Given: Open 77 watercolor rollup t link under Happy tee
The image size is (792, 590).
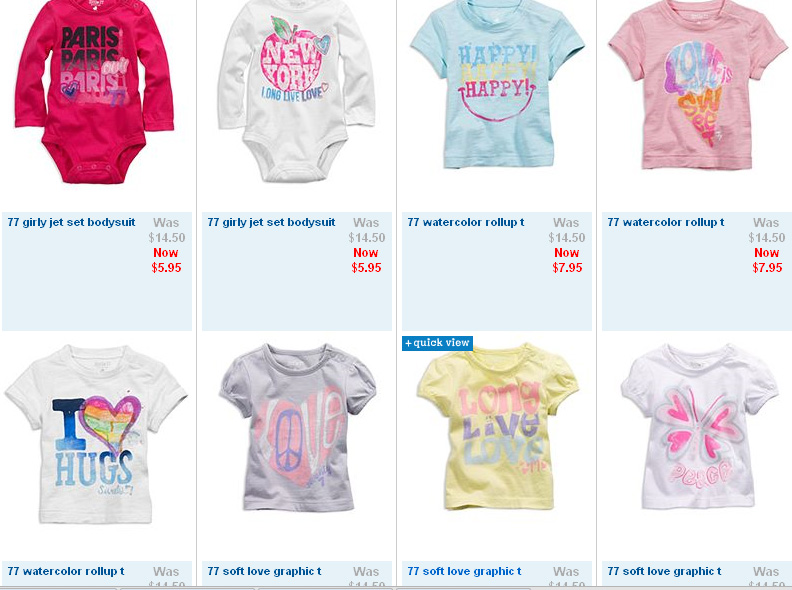Looking at the screenshot, I should pos(466,222).
